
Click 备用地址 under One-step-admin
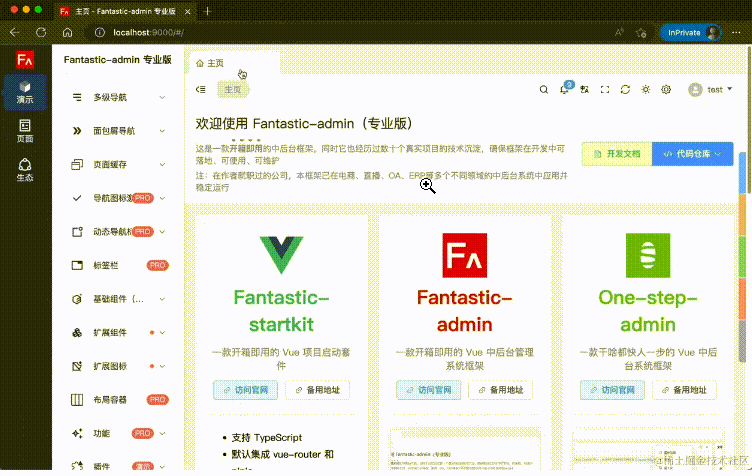(684, 390)
